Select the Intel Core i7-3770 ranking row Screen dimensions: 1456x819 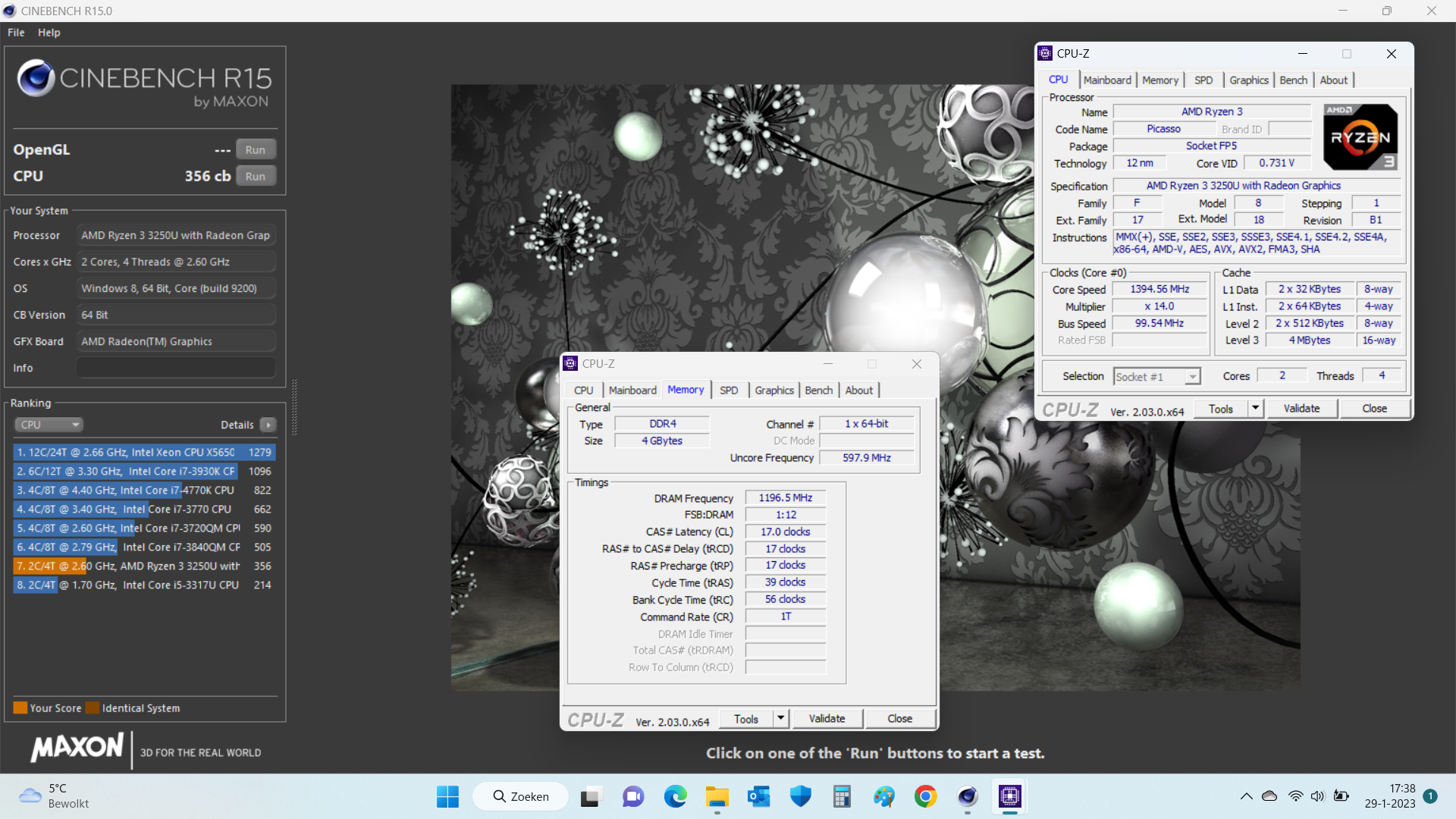pyautogui.click(x=144, y=509)
